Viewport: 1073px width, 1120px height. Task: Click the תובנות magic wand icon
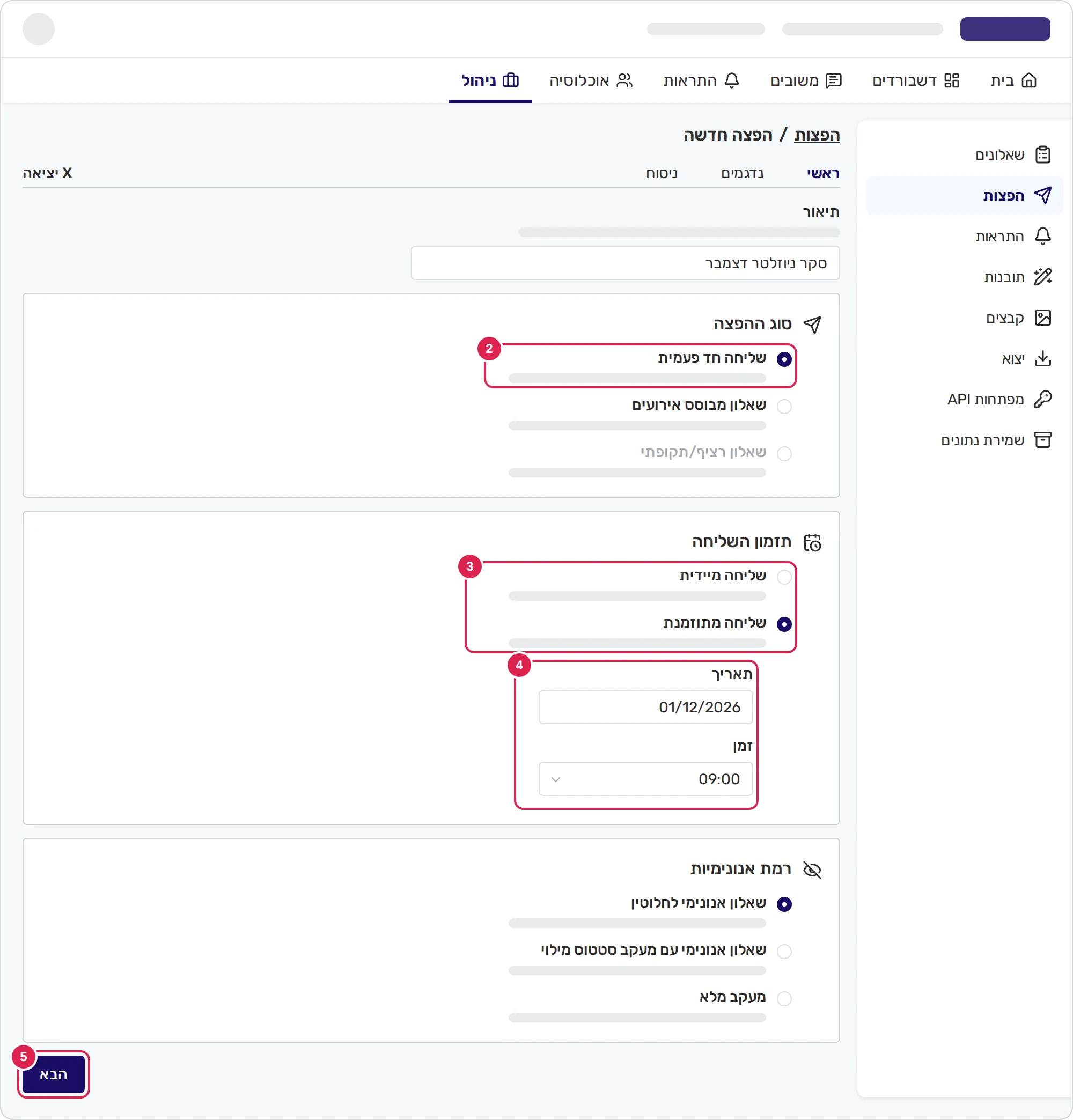(1043, 277)
